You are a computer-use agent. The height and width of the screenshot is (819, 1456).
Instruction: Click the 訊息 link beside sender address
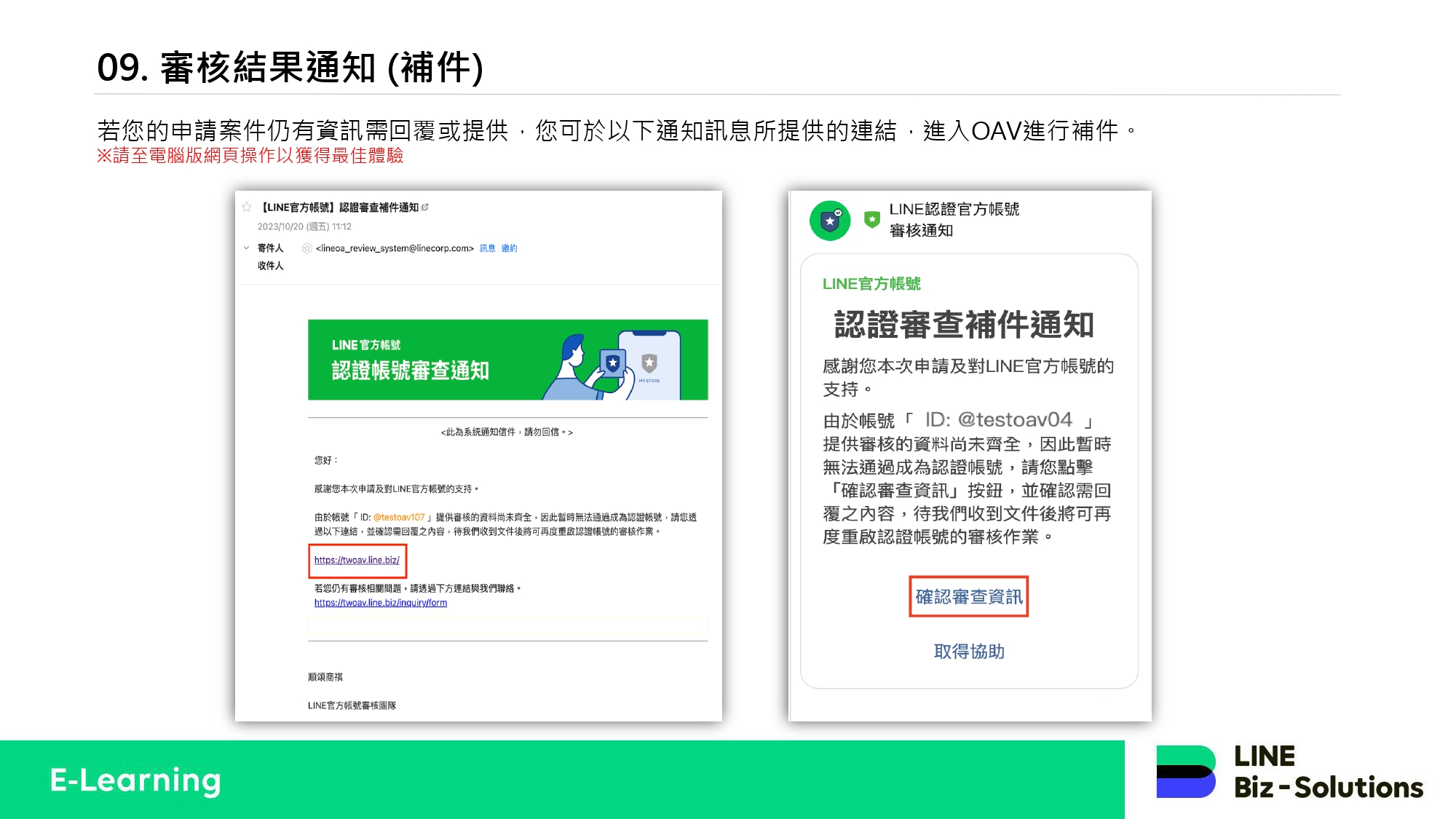[487, 248]
